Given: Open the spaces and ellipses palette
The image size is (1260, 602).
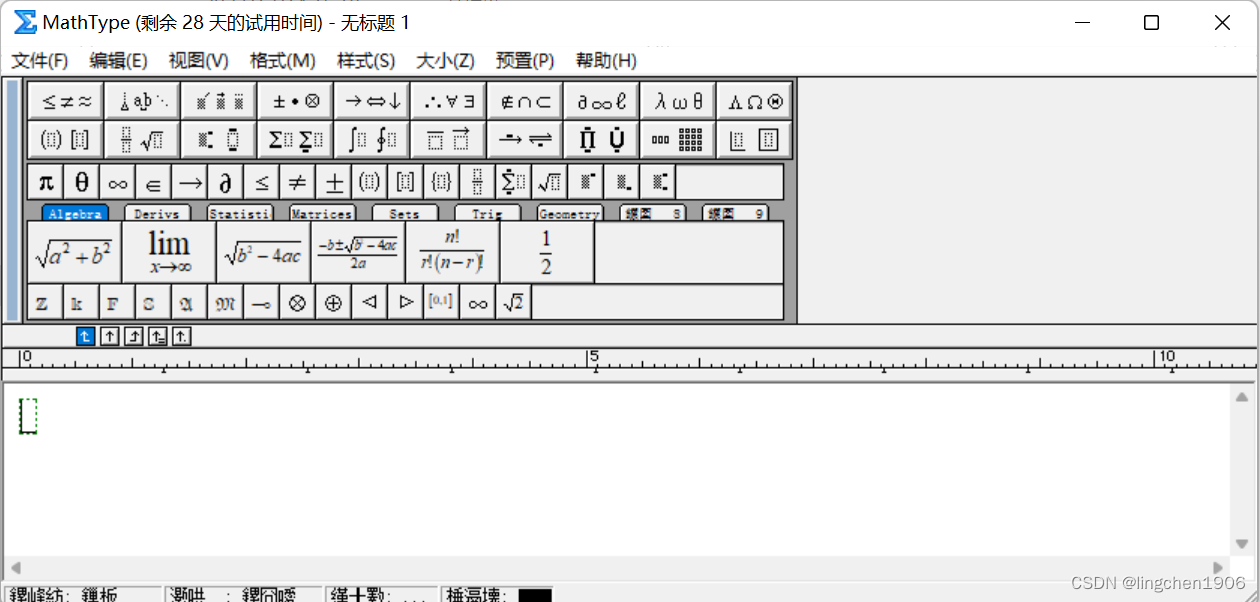Looking at the screenshot, I should coord(142,101).
